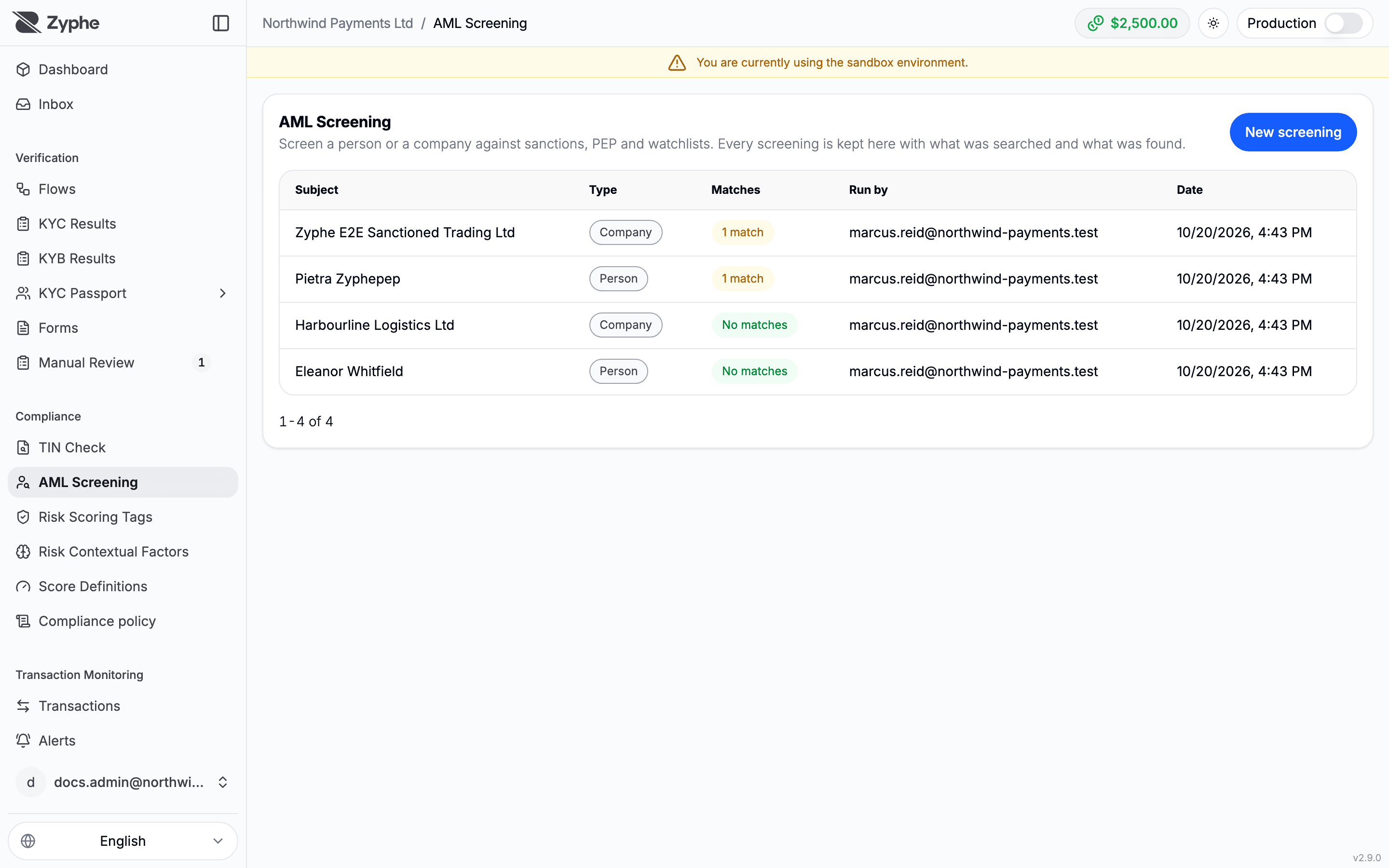1389x868 pixels.
Task: Go to Northwind Payments Ltd breadcrumb
Action: point(338,23)
